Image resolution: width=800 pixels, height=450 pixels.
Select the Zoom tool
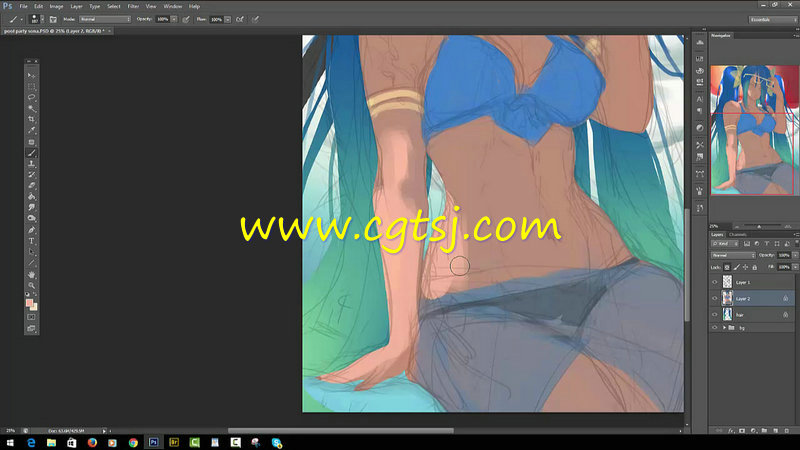click(31, 285)
